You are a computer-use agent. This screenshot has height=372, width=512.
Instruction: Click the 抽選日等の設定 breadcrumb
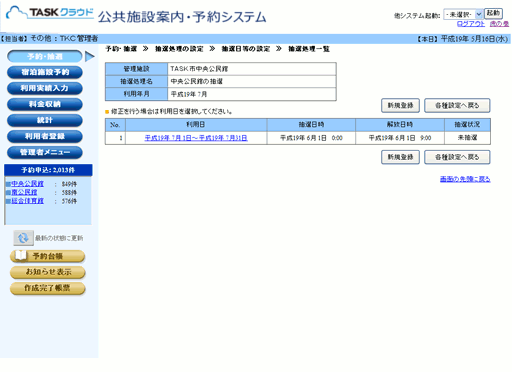(x=246, y=49)
